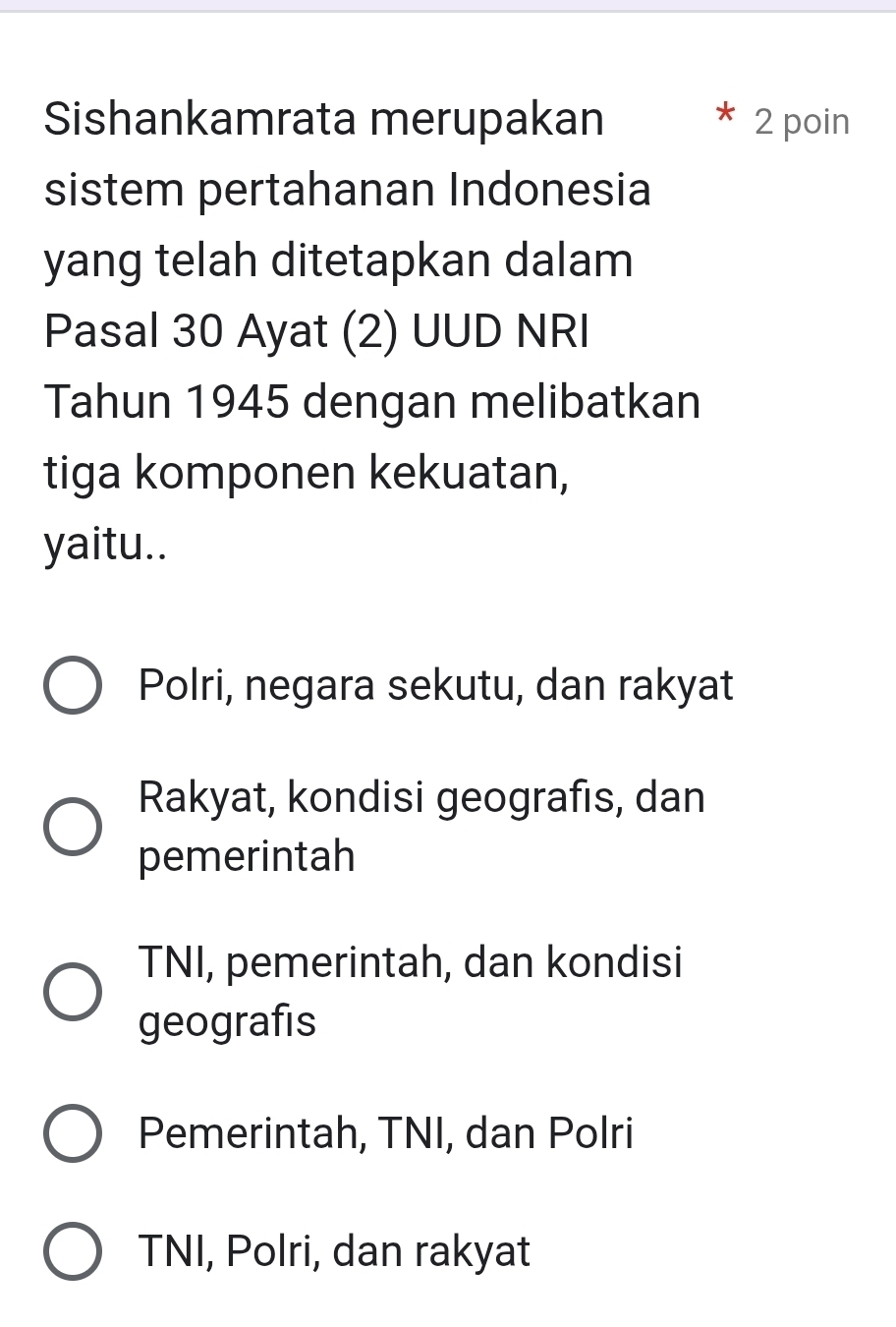The image size is (896, 1327).
Task: Choose radio circle beside Rakyat, kondisi geografis, dan pemerintah
Action: 72,827
